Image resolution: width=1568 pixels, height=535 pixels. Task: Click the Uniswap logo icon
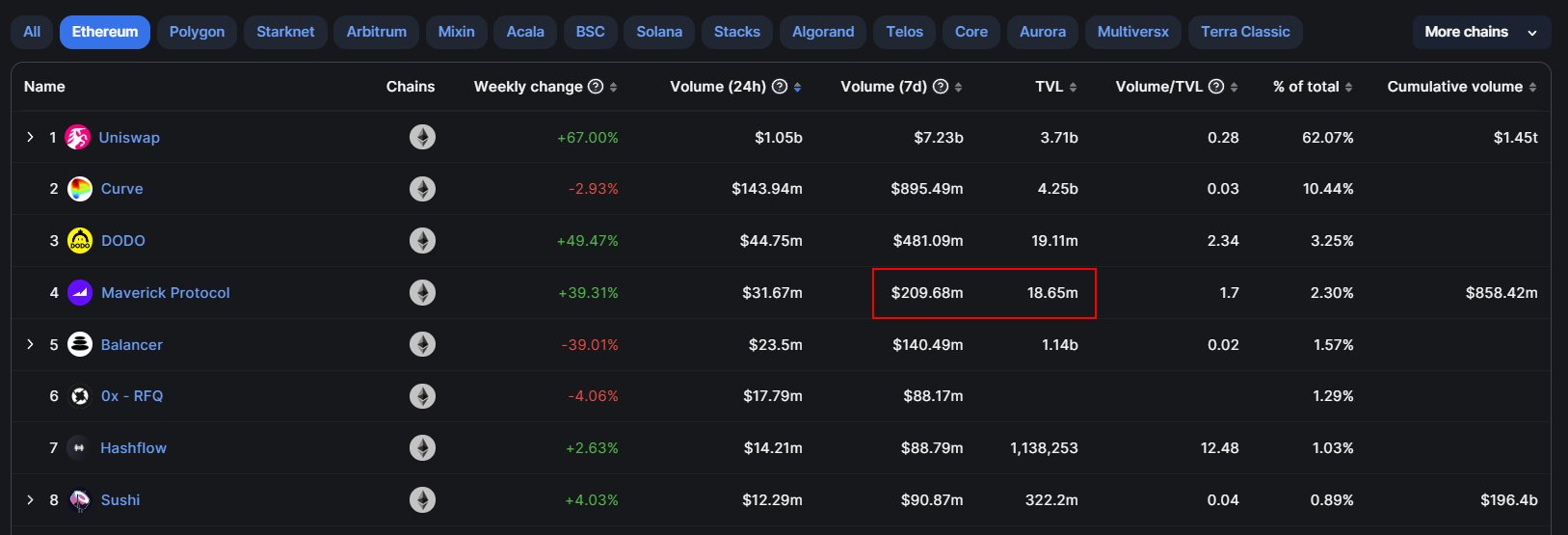click(x=77, y=138)
